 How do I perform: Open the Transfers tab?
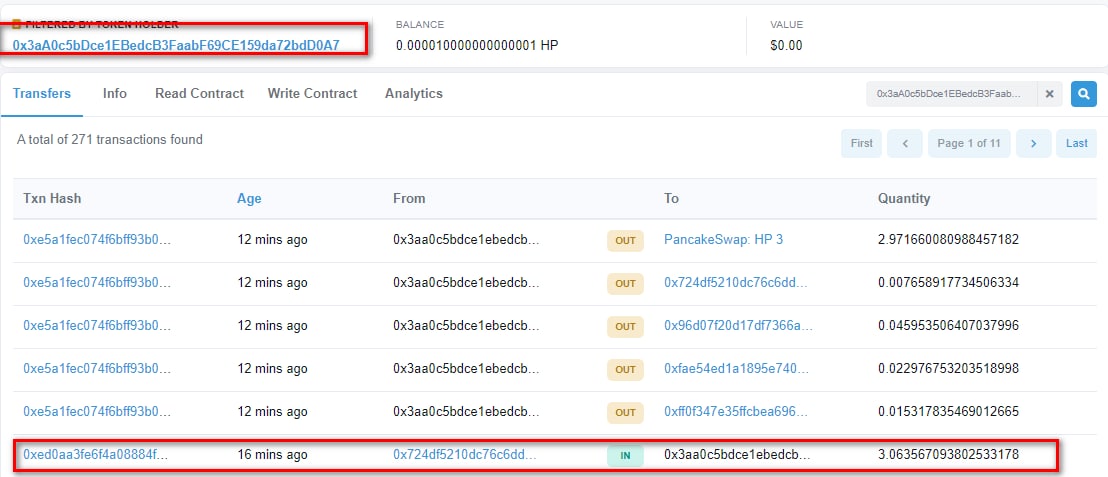[42, 93]
